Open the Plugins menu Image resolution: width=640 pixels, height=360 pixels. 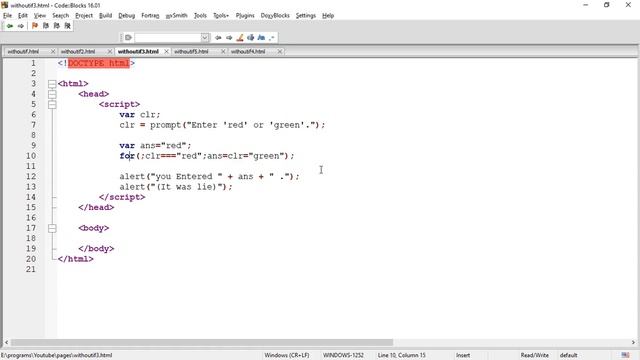pos(245,16)
